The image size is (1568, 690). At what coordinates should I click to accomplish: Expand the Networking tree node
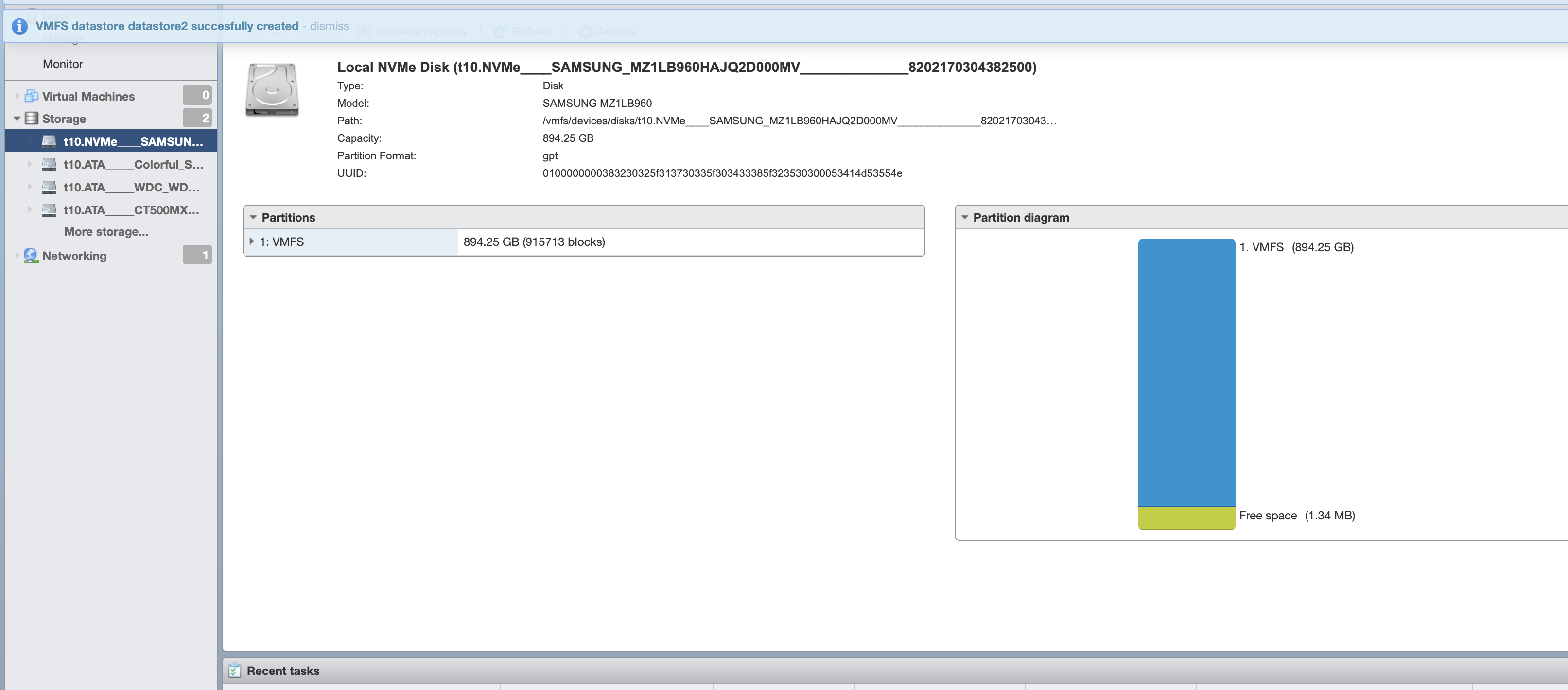point(17,256)
